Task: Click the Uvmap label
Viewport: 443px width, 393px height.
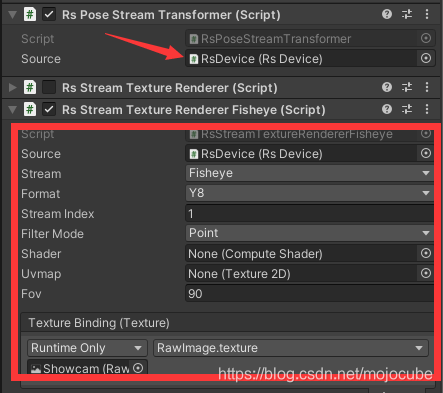Action: click(x=41, y=274)
